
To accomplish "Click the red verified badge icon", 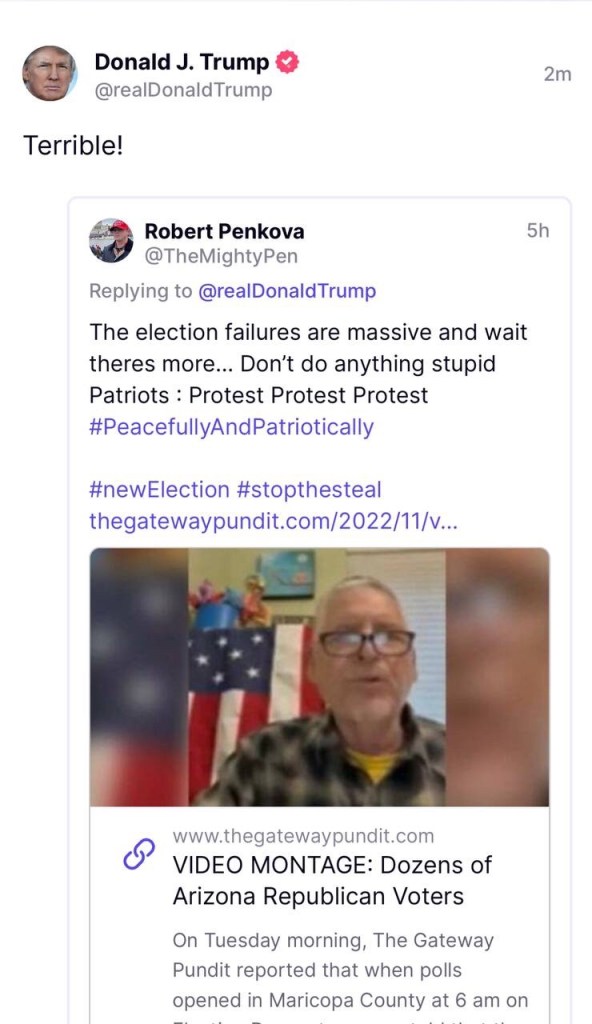I will [287, 62].
